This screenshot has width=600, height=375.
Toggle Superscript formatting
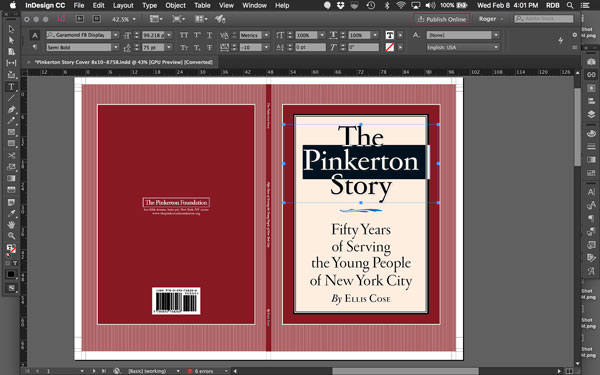point(197,35)
